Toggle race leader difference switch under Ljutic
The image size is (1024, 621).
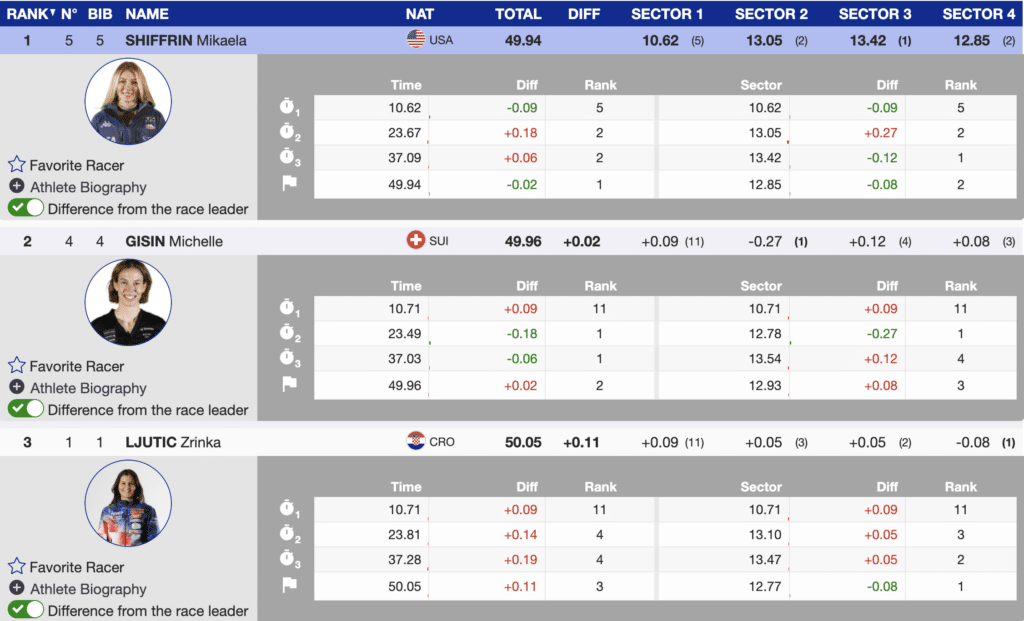pos(26,610)
